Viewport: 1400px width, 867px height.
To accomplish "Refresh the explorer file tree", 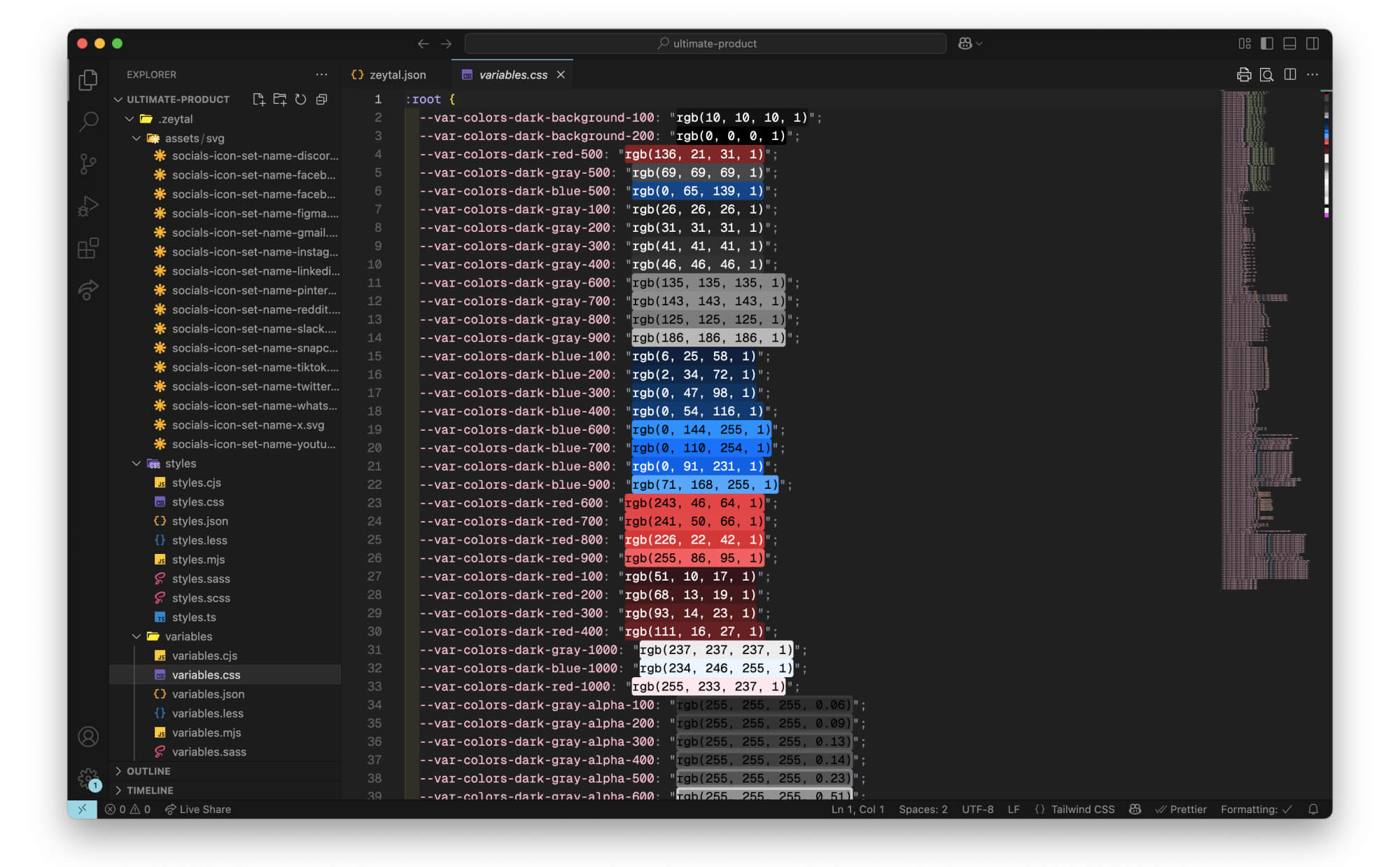I will pos(300,99).
